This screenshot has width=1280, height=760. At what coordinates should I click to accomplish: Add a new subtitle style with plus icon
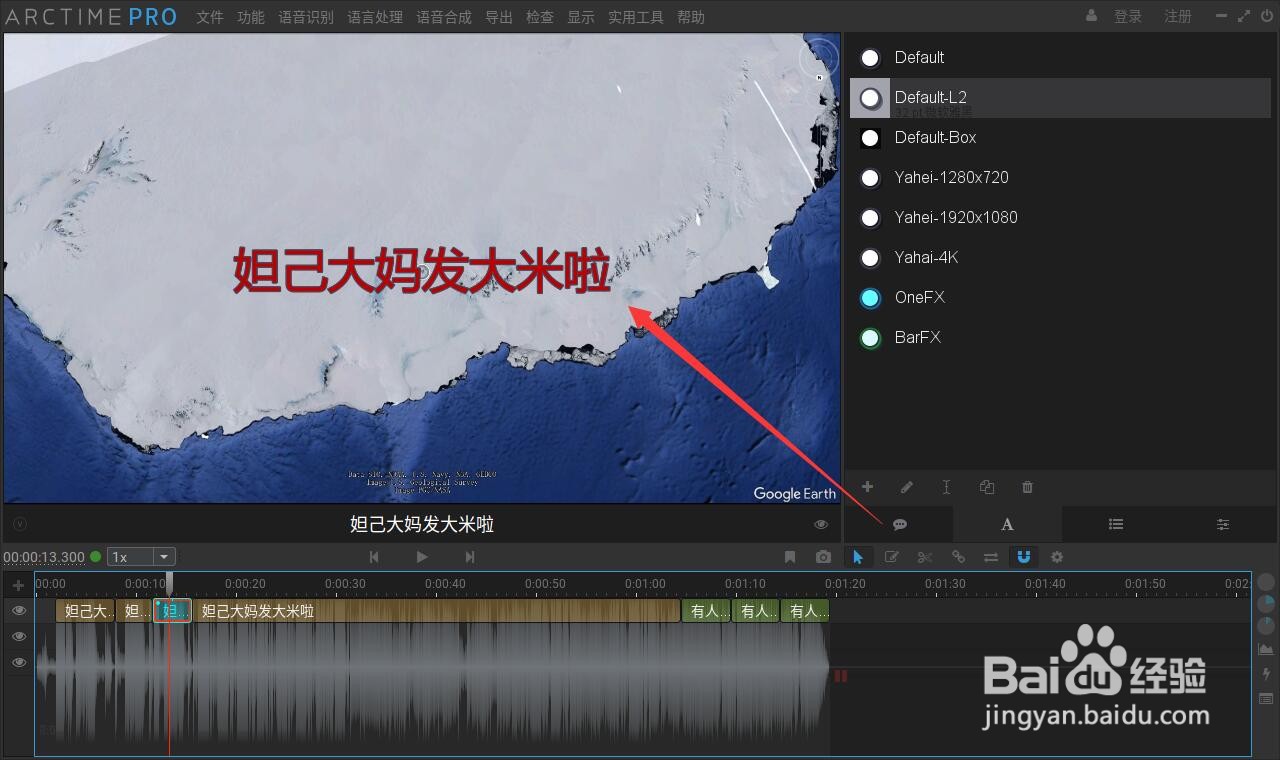(x=867, y=487)
